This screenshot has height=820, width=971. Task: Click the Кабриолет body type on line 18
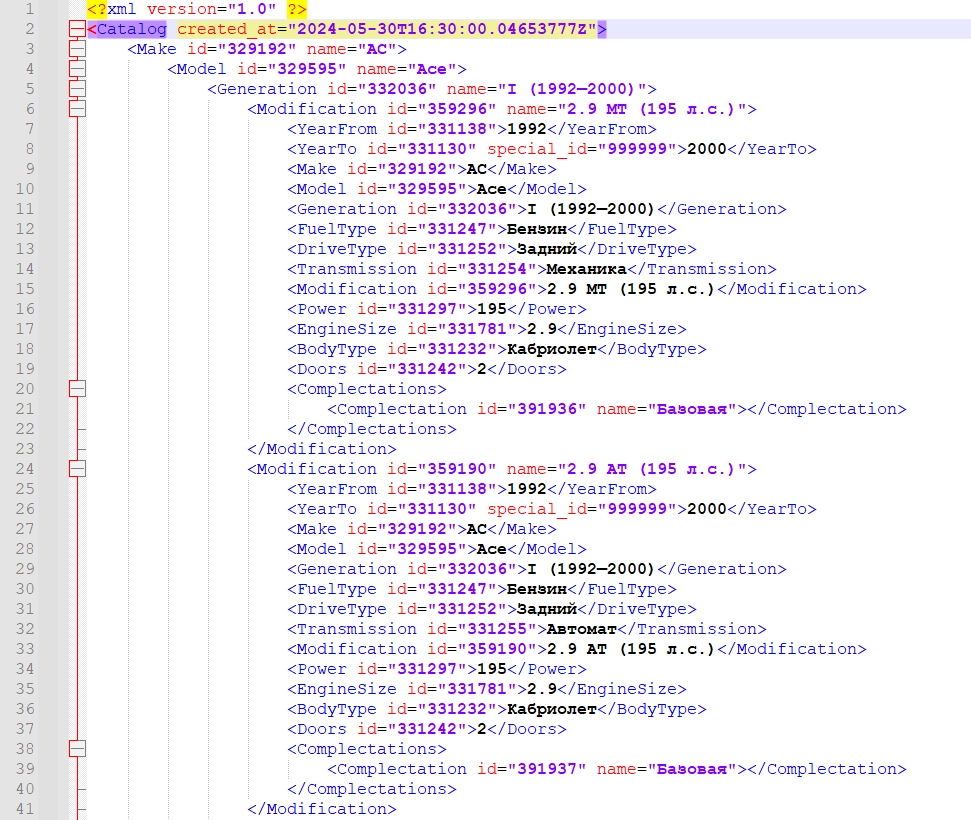[552, 349]
